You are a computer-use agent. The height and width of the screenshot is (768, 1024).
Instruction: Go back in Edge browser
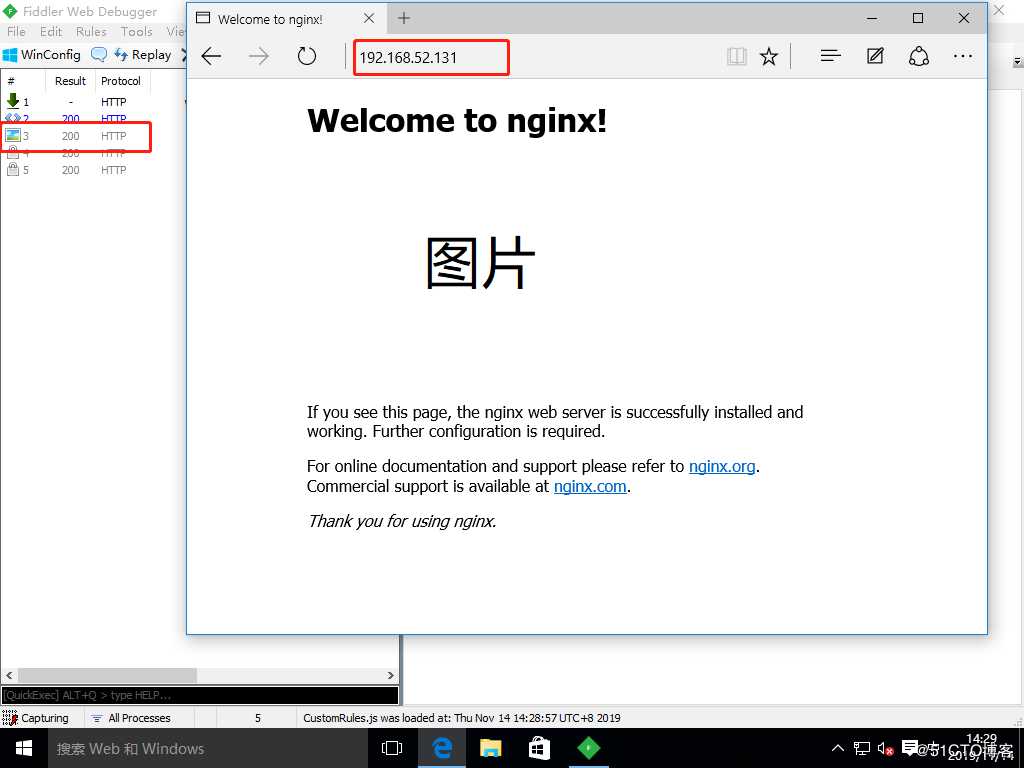[211, 56]
